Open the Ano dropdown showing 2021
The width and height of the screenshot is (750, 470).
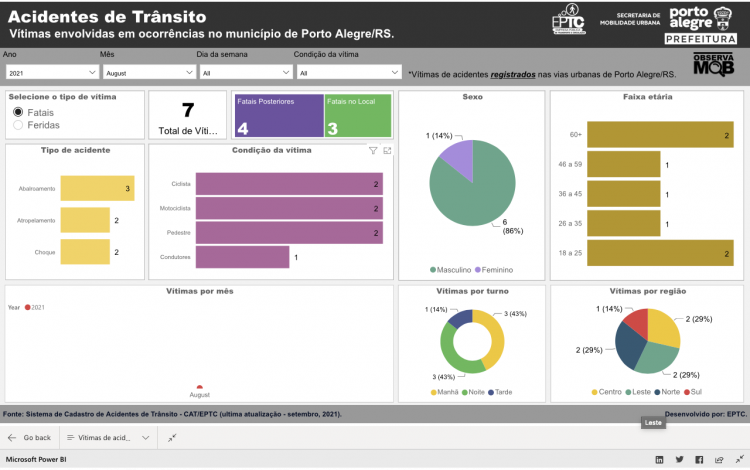[52, 73]
